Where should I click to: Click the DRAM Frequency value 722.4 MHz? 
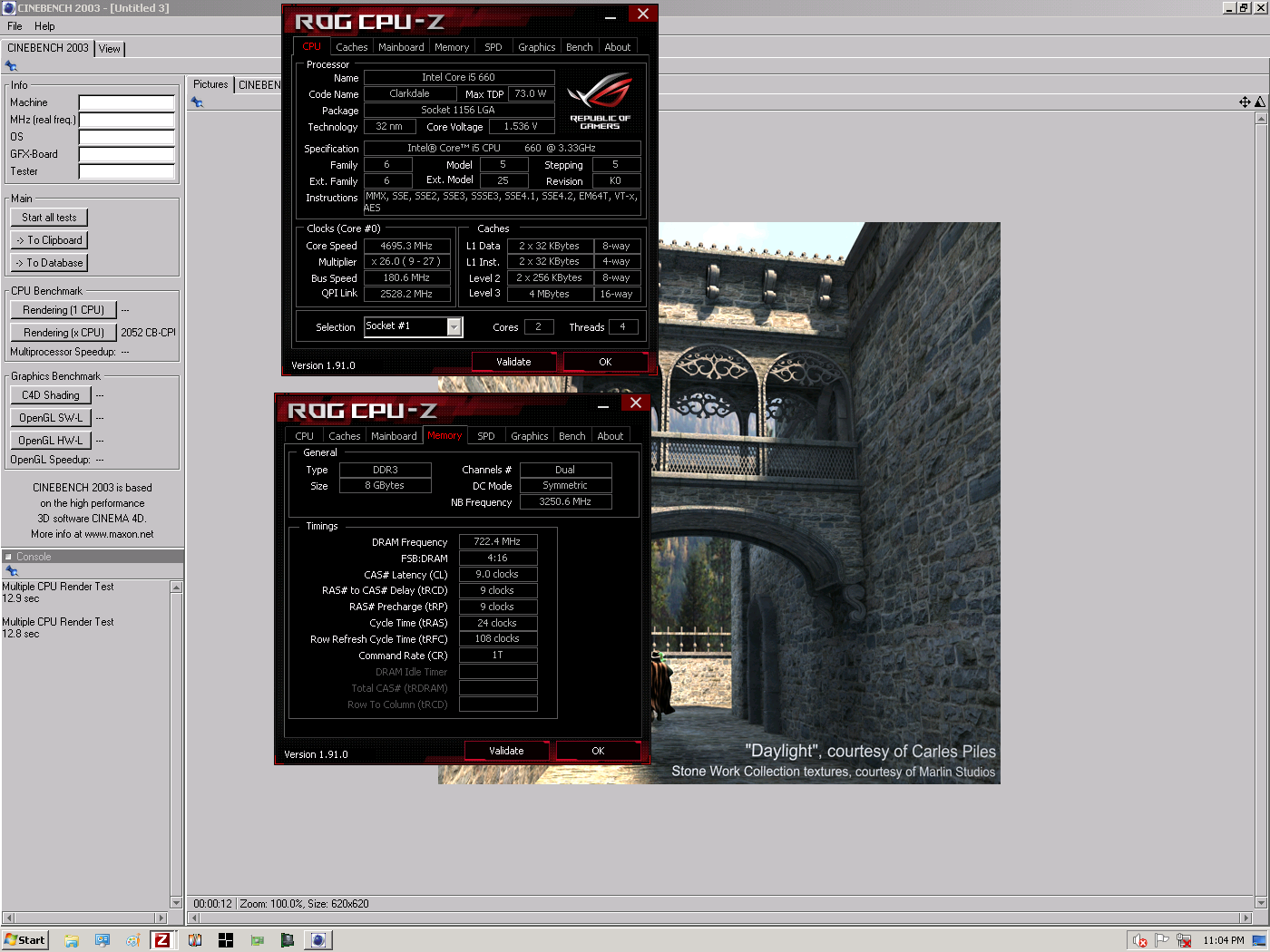(497, 541)
